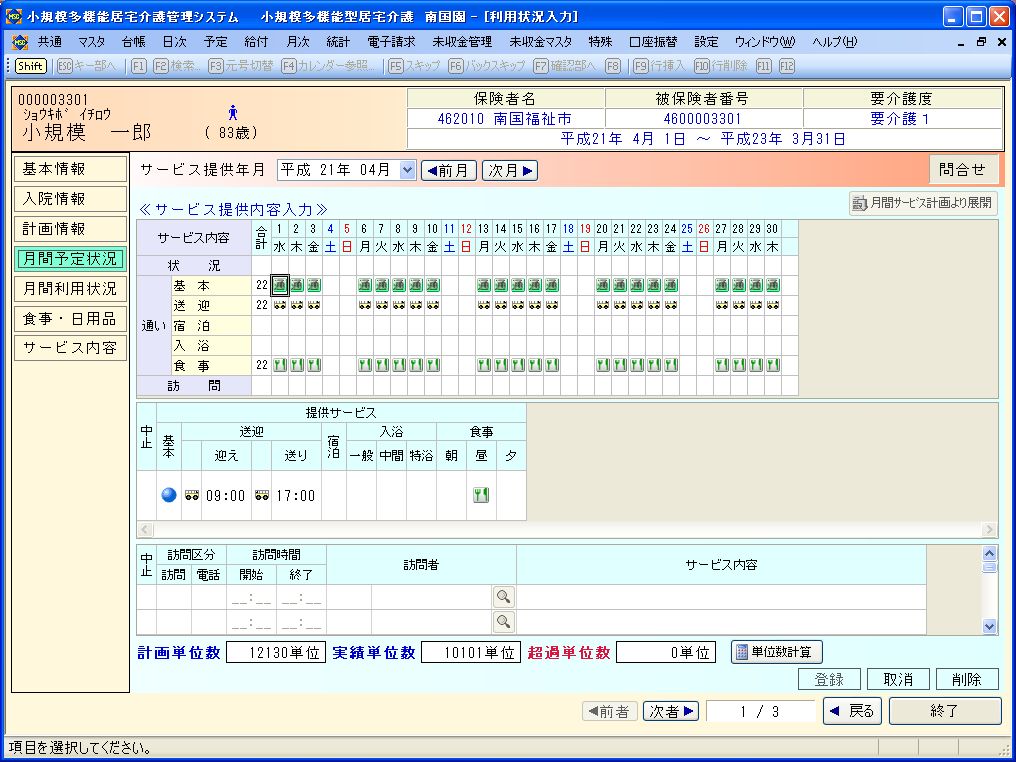This screenshot has height=762, width=1016.
Task: Click the lunch (昼) meal icon
Action: click(x=481, y=495)
